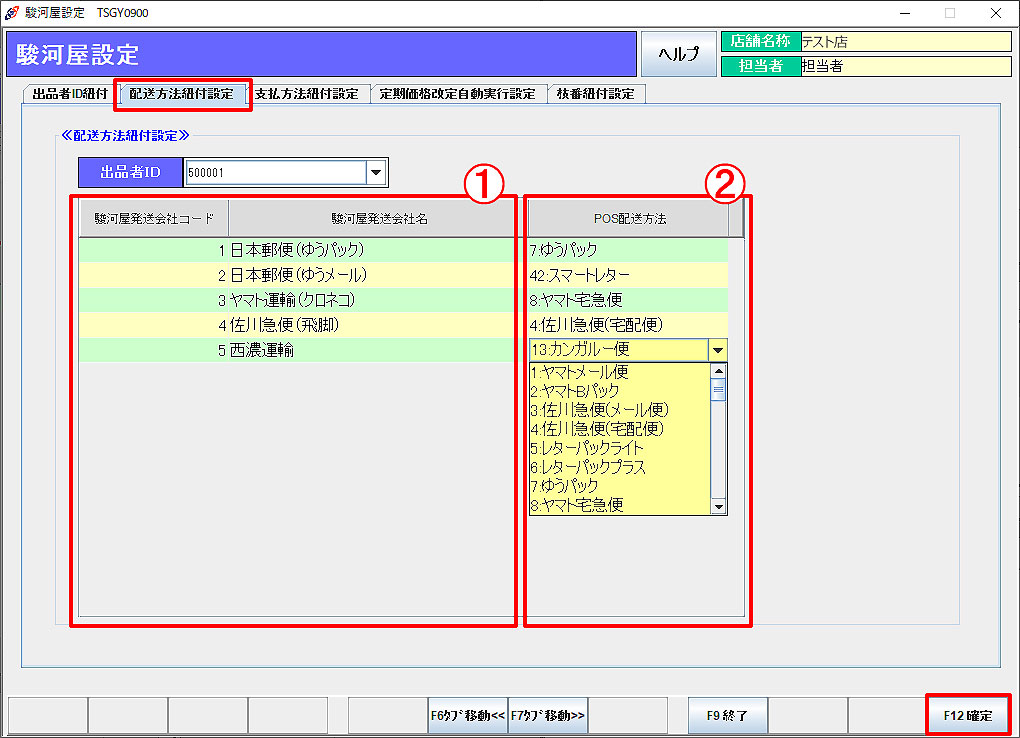Viewport: 1020px width, 738px height.
Task: Click dropdown list scroll down arrow
Action: (x=719, y=506)
